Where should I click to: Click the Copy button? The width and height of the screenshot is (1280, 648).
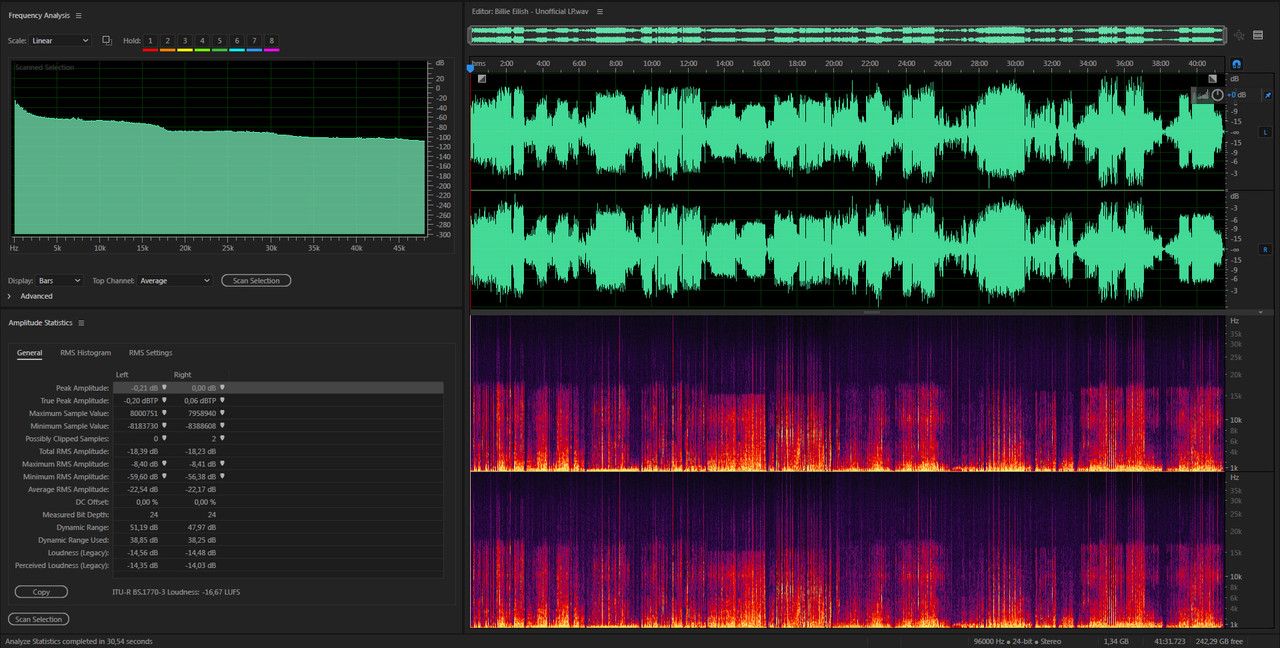[x=41, y=592]
